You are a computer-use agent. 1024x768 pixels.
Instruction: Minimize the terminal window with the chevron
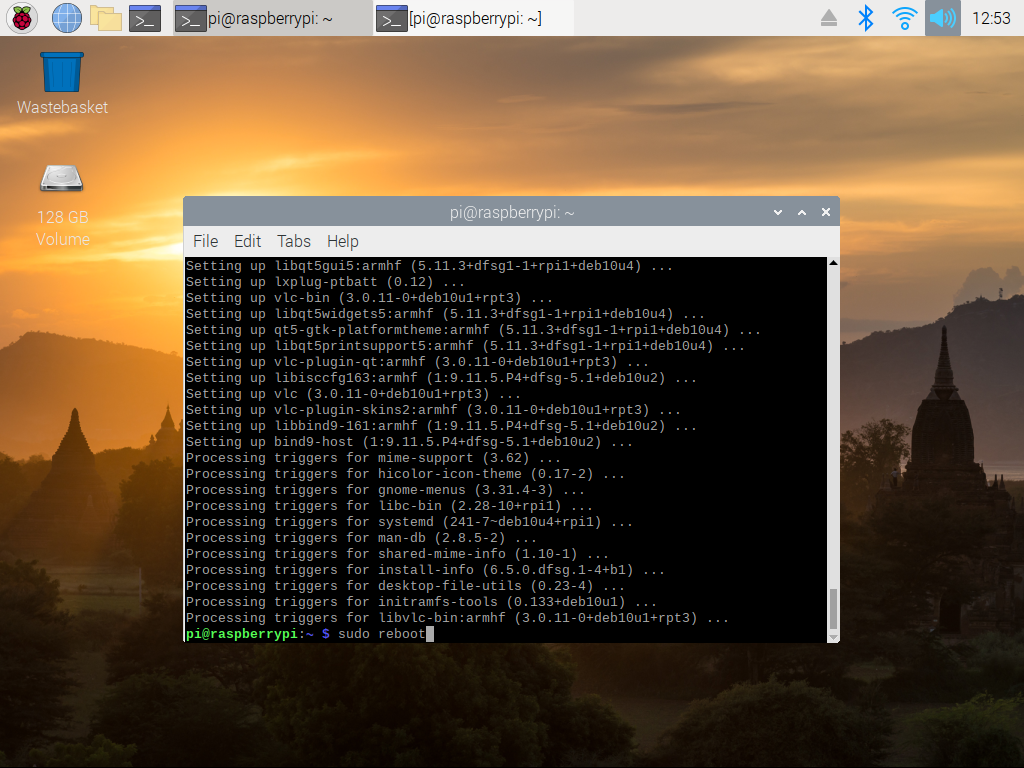pos(778,212)
